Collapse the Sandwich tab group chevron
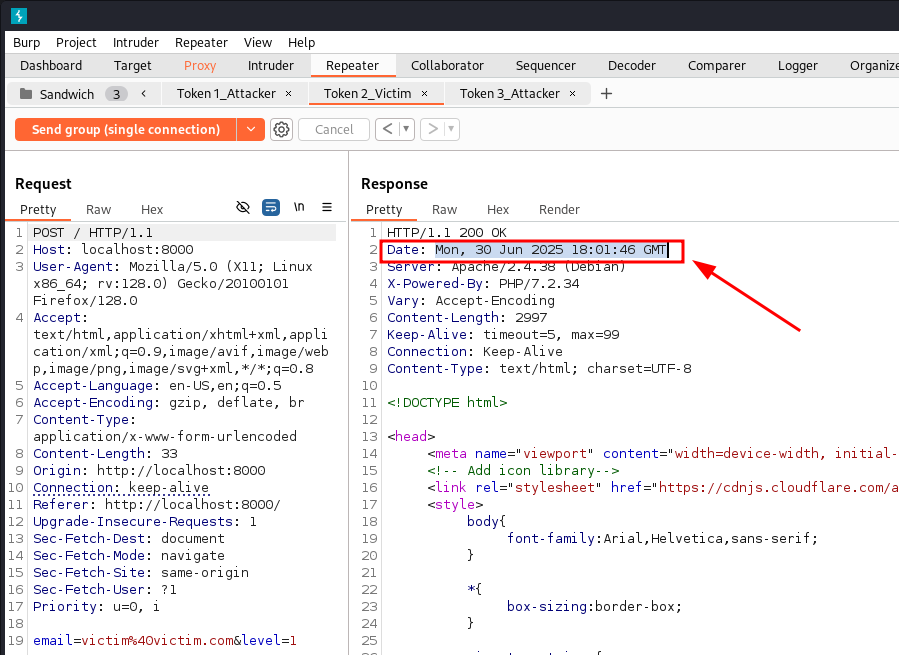The image size is (899, 655). tap(144, 93)
